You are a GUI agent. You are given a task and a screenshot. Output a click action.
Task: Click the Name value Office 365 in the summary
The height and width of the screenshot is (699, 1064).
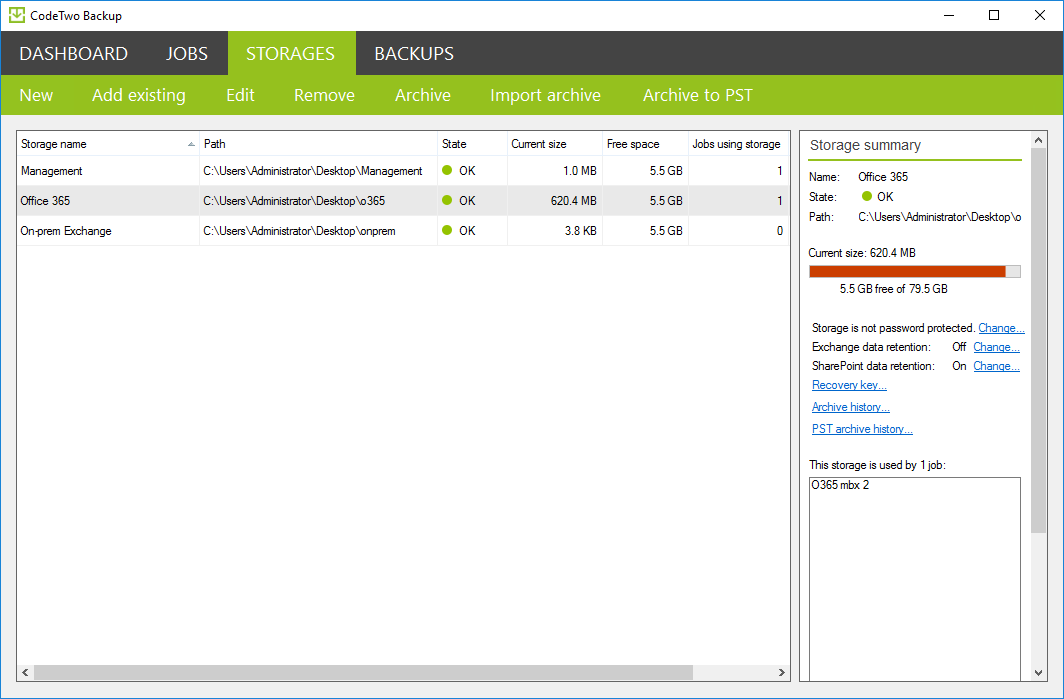(883, 176)
